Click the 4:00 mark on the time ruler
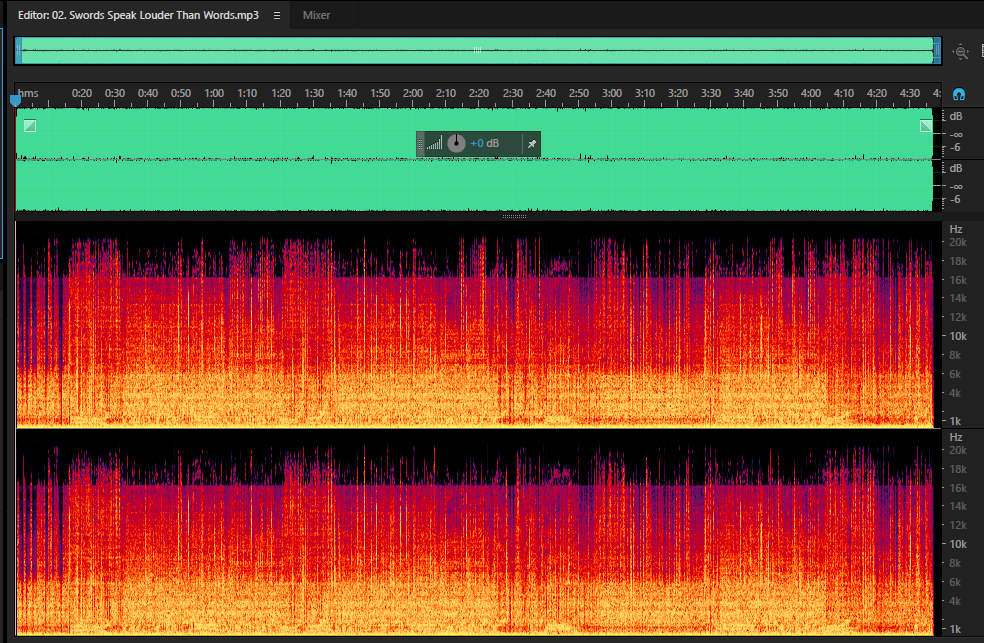This screenshot has height=643, width=984. [x=811, y=93]
